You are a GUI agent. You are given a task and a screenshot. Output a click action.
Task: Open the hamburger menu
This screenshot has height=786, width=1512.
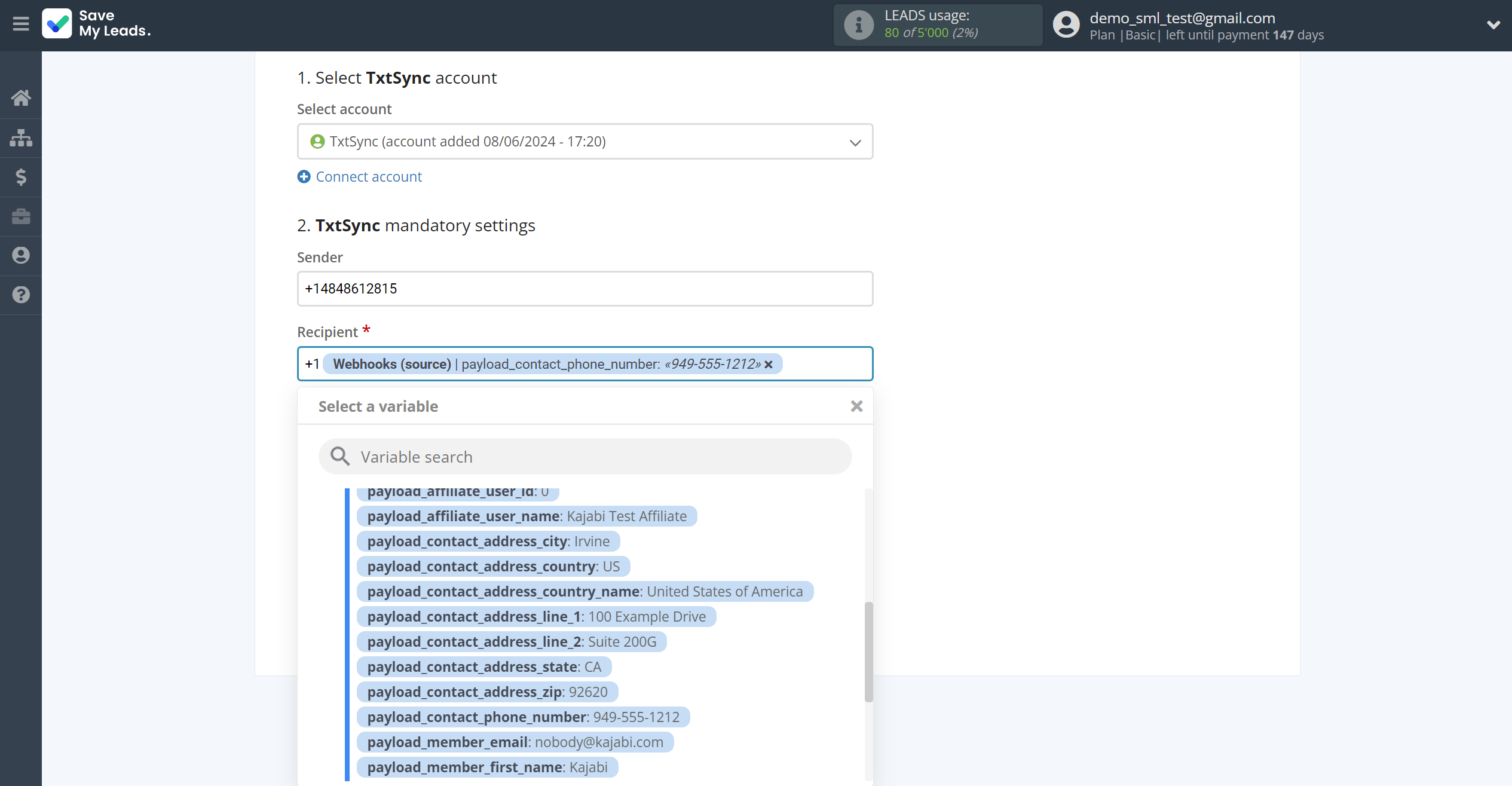pyautogui.click(x=21, y=24)
